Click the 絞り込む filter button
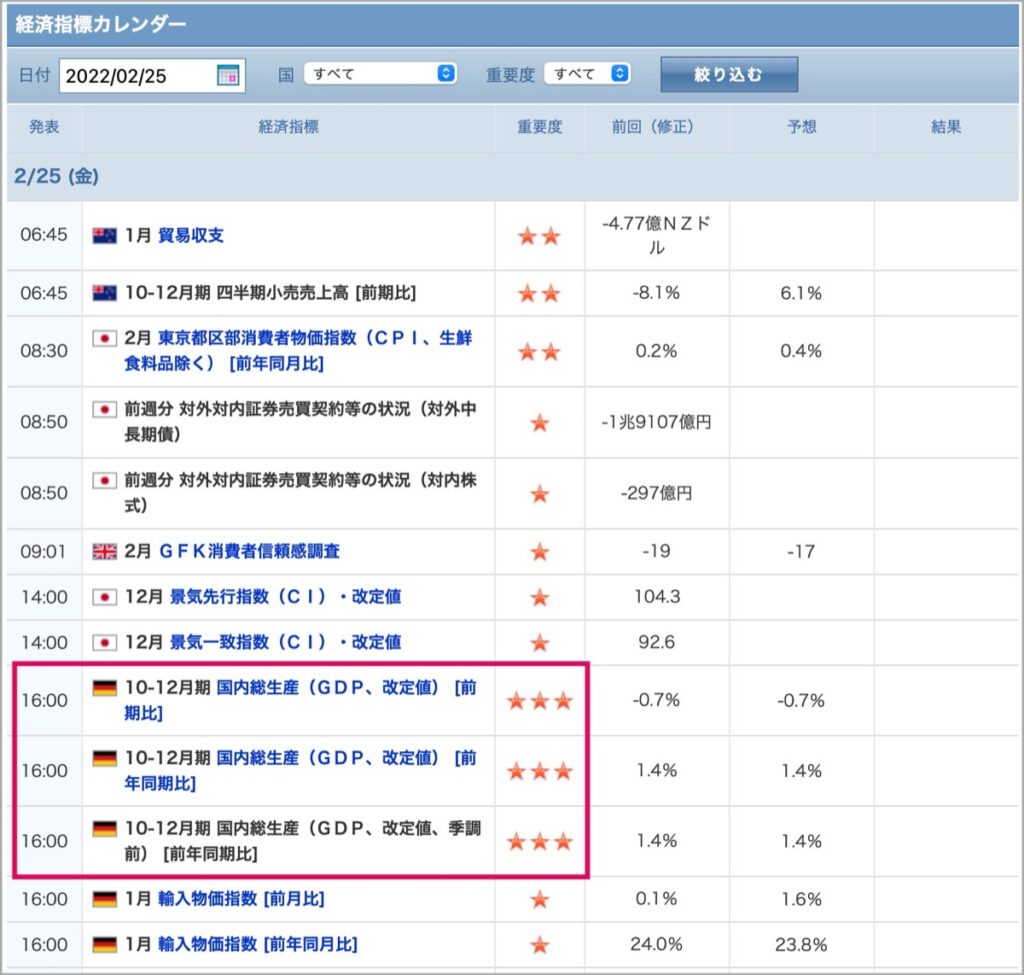The image size is (1024, 975). [x=729, y=74]
